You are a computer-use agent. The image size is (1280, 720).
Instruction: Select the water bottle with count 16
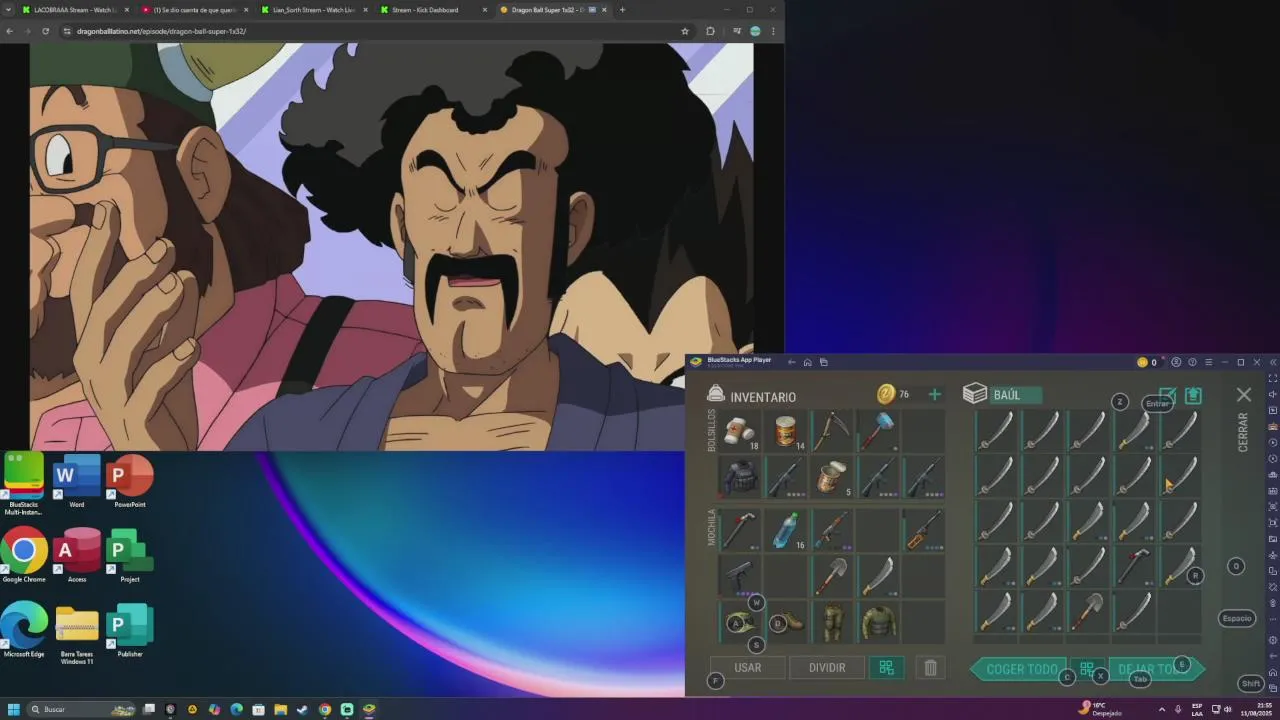(786, 530)
